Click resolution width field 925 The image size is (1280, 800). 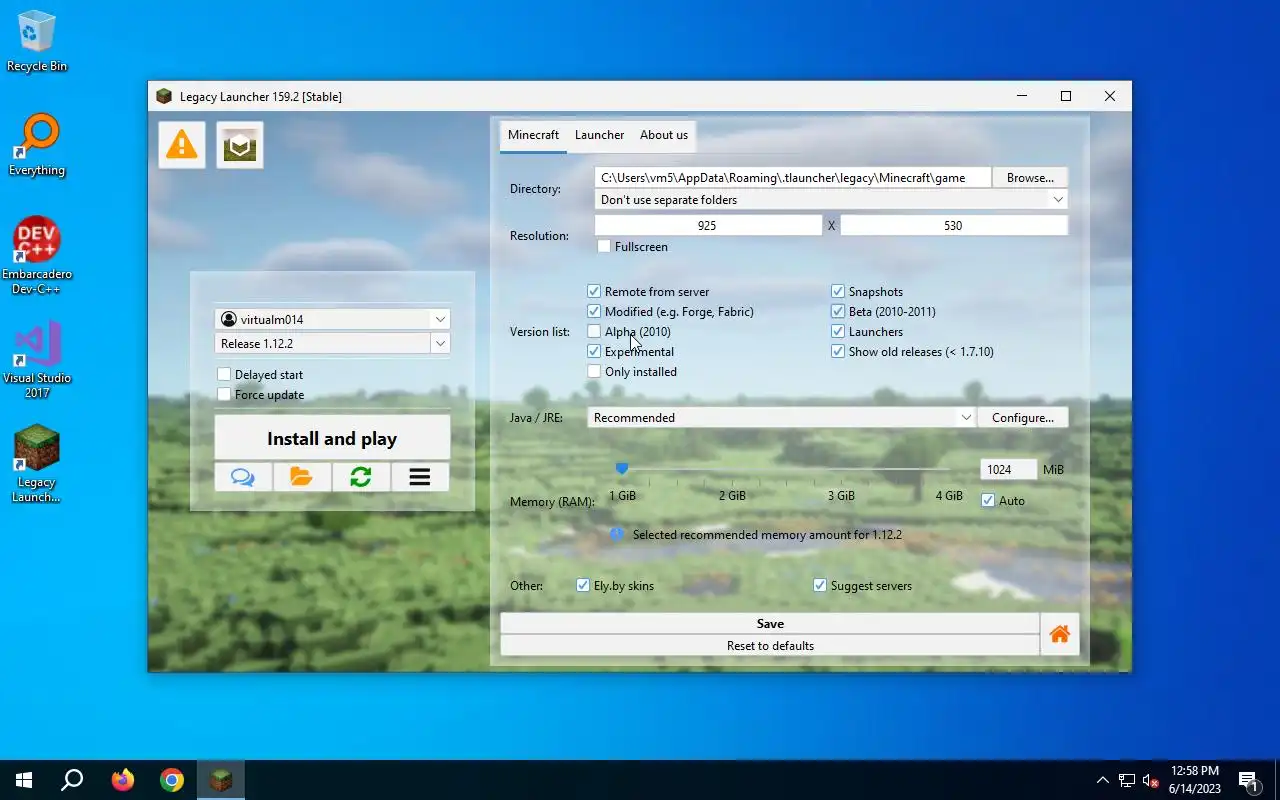[x=708, y=225]
